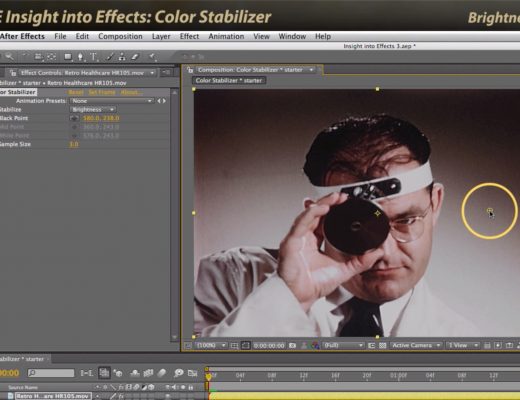Viewport: 520px width, 400px height.
Task: Click the Always Preview This View icon
Action: tap(188, 346)
